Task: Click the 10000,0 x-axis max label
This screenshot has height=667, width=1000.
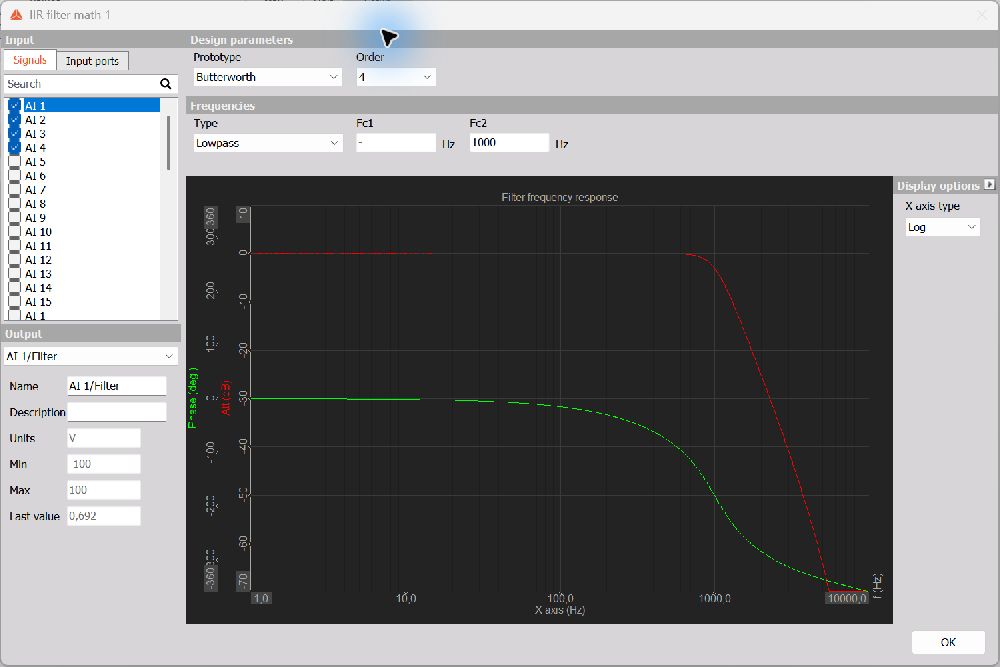Action: (x=847, y=598)
